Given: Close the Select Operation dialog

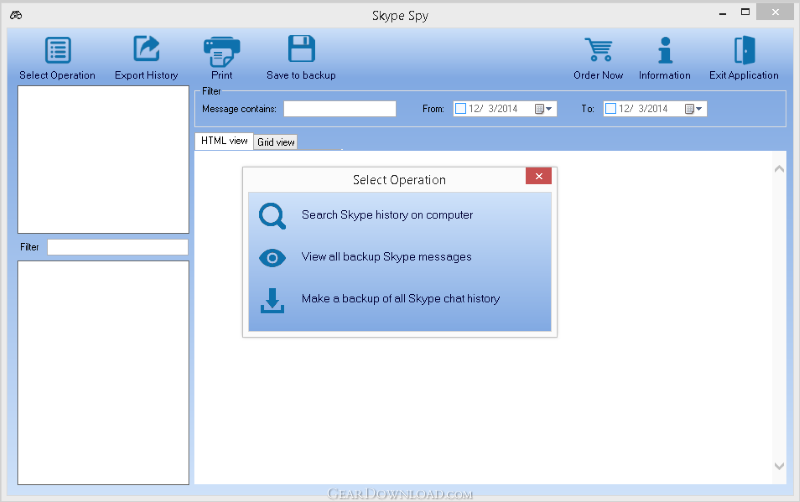Looking at the screenshot, I should [x=539, y=176].
